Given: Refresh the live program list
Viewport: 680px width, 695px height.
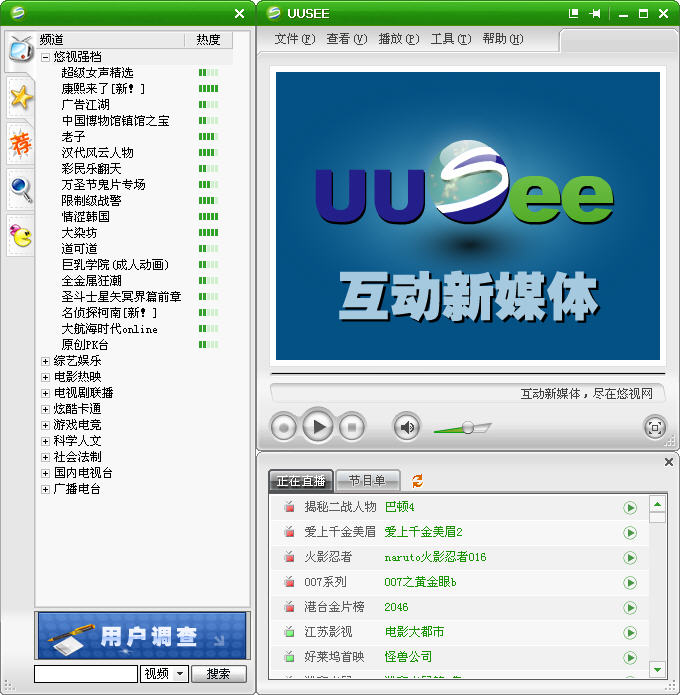Looking at the screenshot, I should tap(417, 480).
